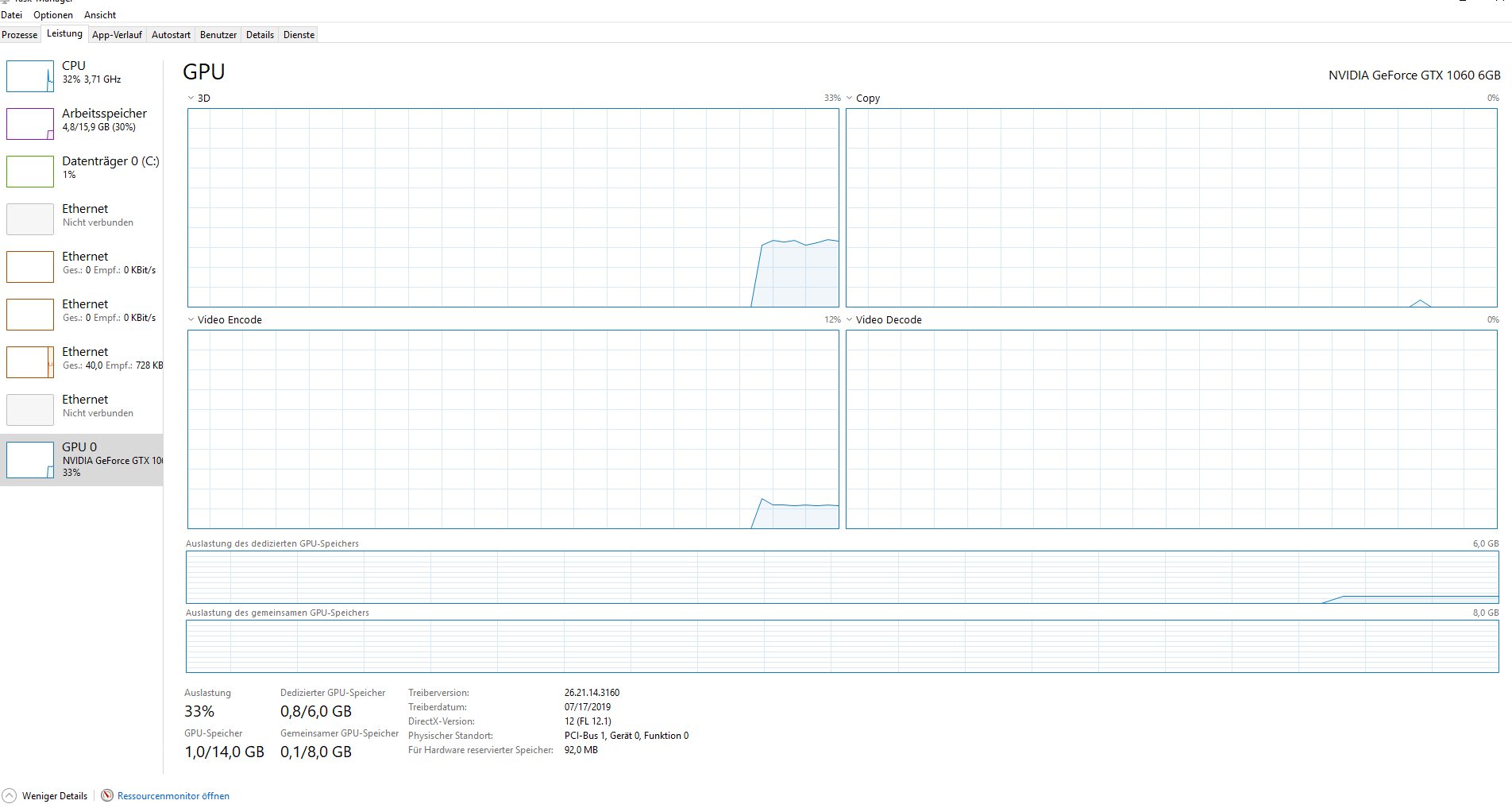Open the Ansicht menu
The image size is (1512, 808).
click(x=99, y=14)
